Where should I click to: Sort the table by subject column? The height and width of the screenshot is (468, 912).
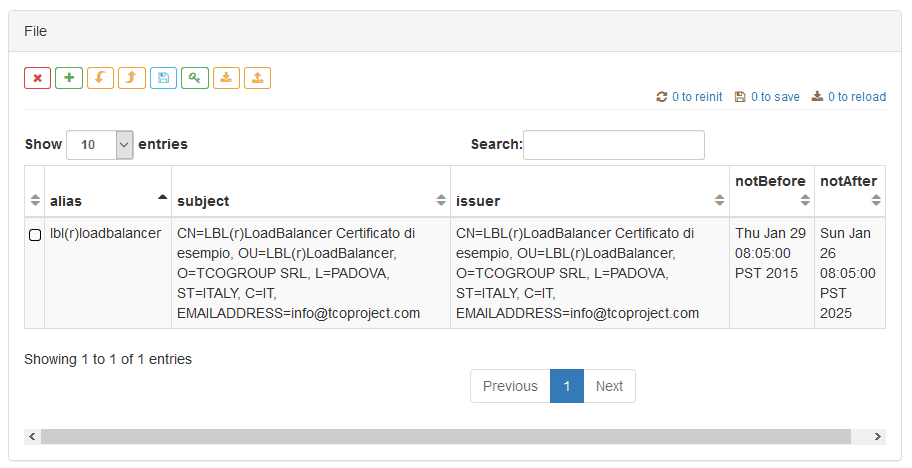[x=311, y=191]
